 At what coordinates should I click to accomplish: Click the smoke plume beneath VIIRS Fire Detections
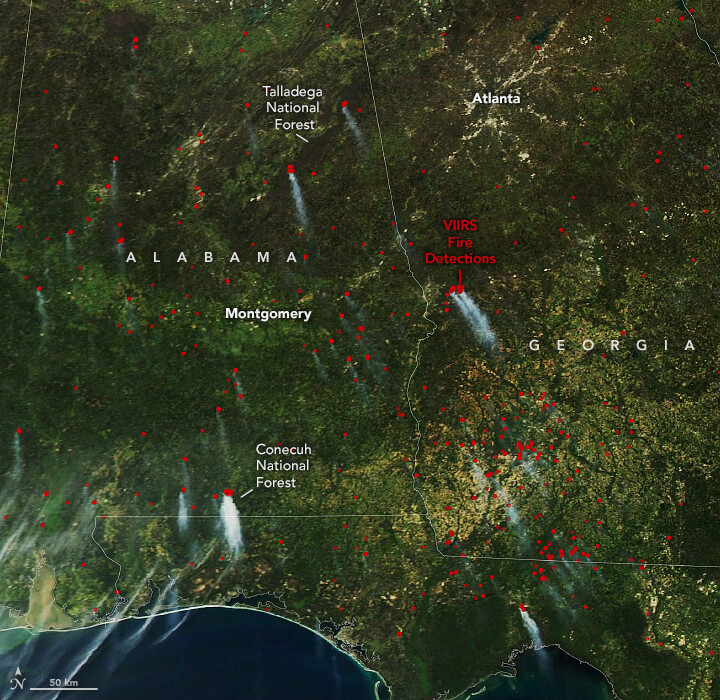click(x=475, y=320)
